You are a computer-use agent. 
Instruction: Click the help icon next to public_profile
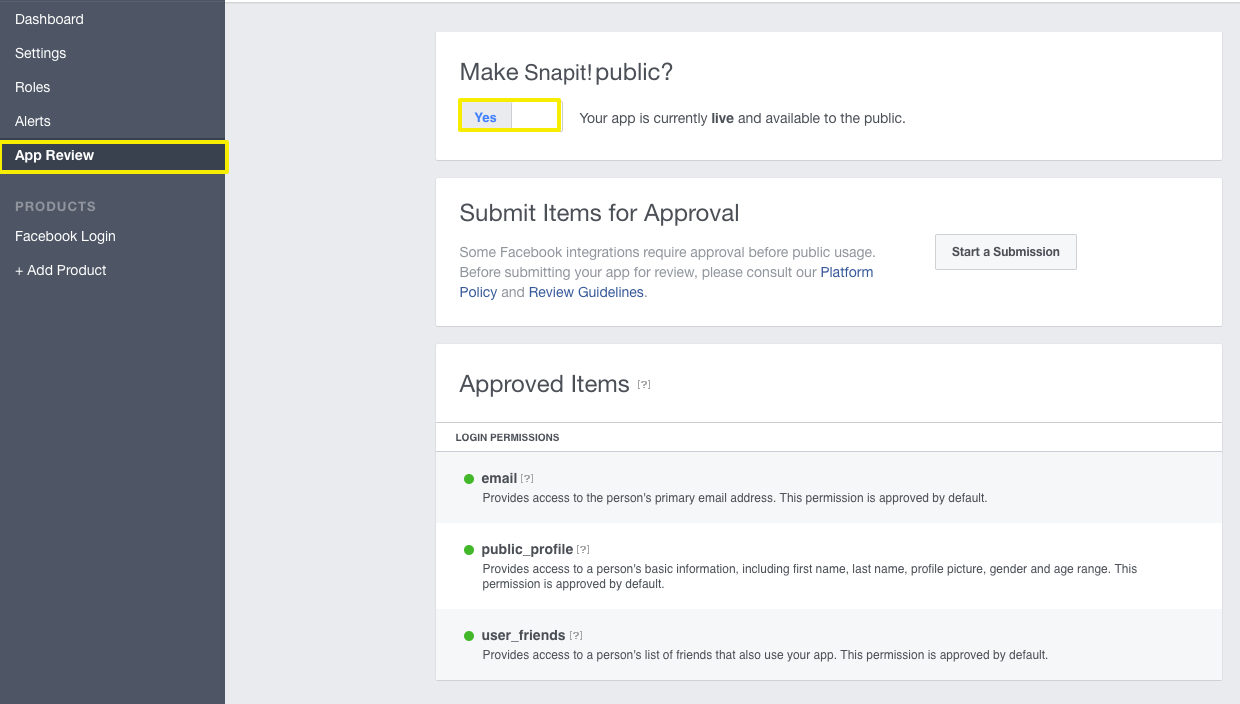[583, 549]
